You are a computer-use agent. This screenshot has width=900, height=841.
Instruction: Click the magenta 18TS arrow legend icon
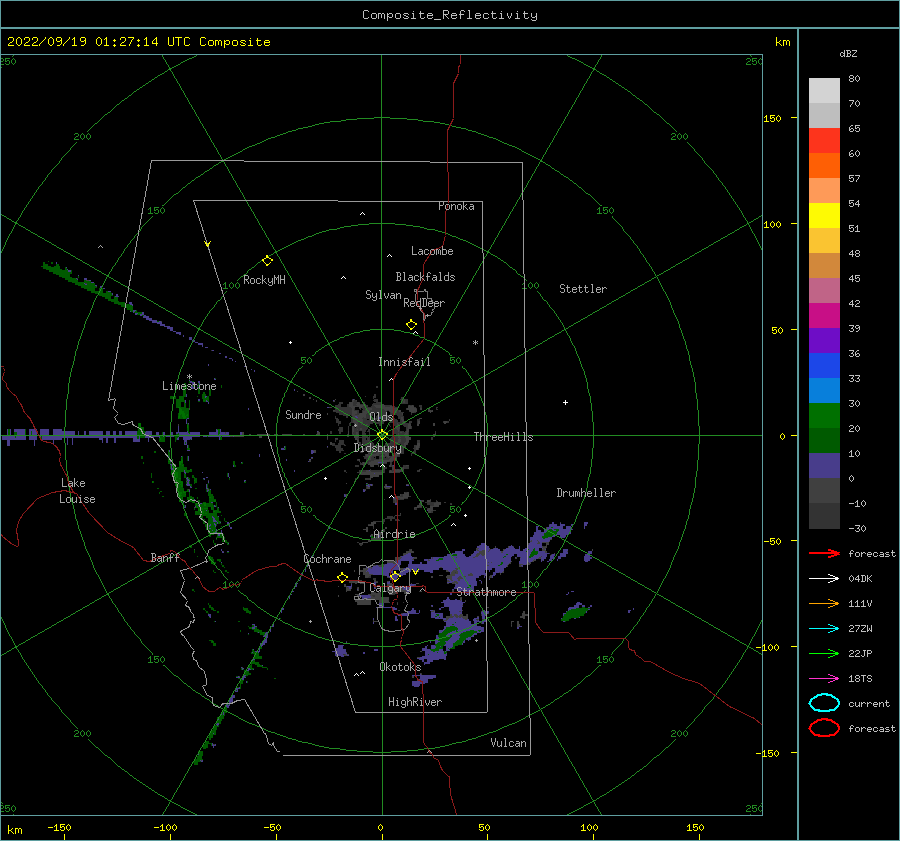824,679
